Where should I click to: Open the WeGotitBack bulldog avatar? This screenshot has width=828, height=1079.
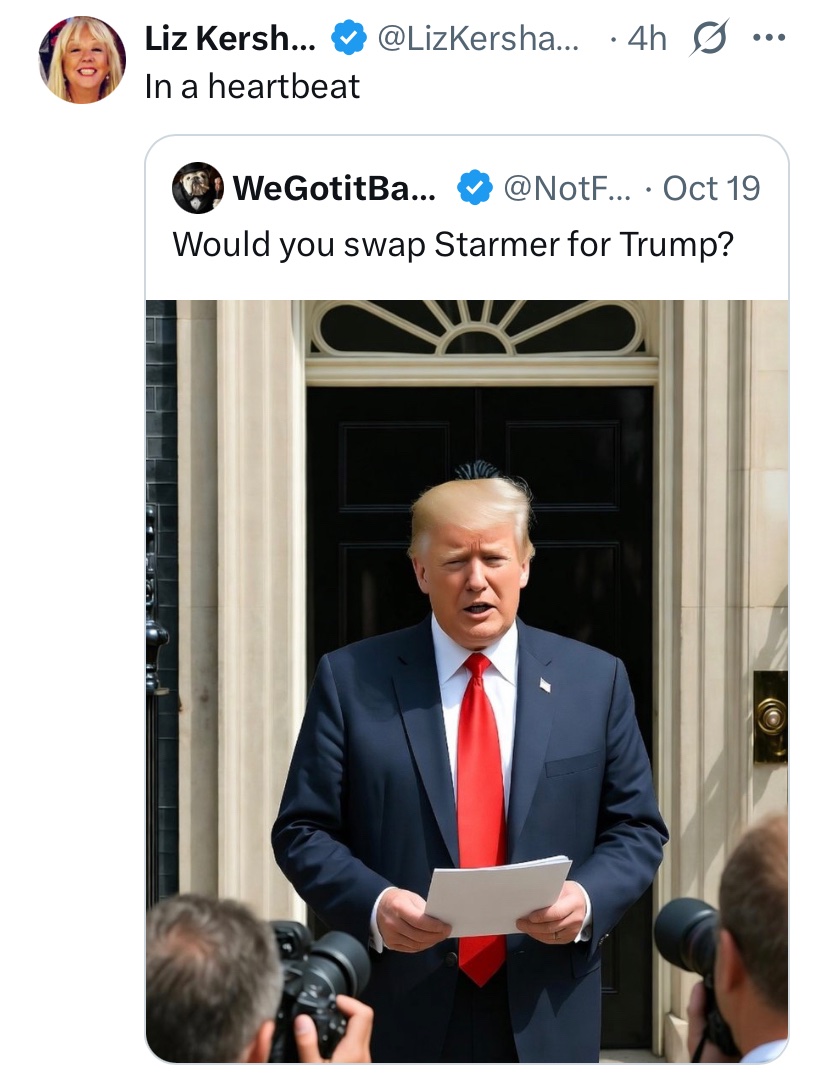198,188
